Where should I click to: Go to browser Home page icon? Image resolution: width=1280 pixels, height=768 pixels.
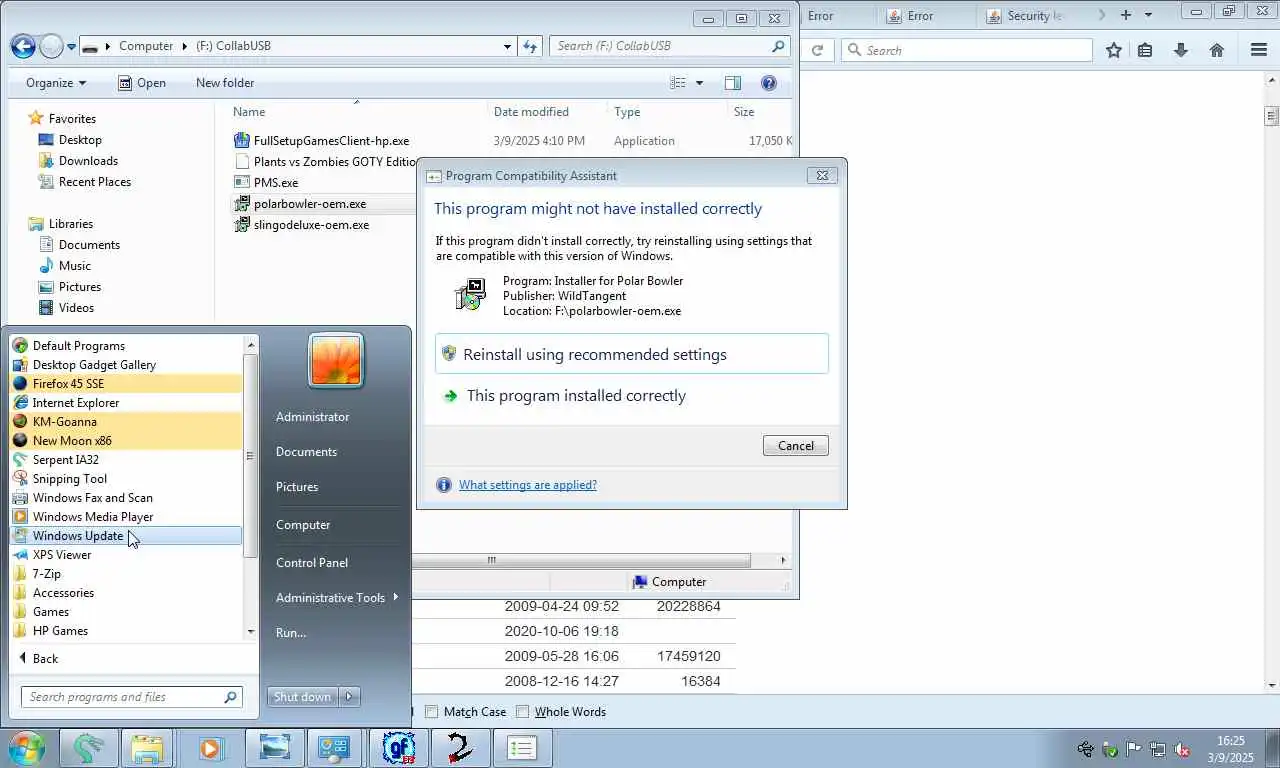point(1217,50)
